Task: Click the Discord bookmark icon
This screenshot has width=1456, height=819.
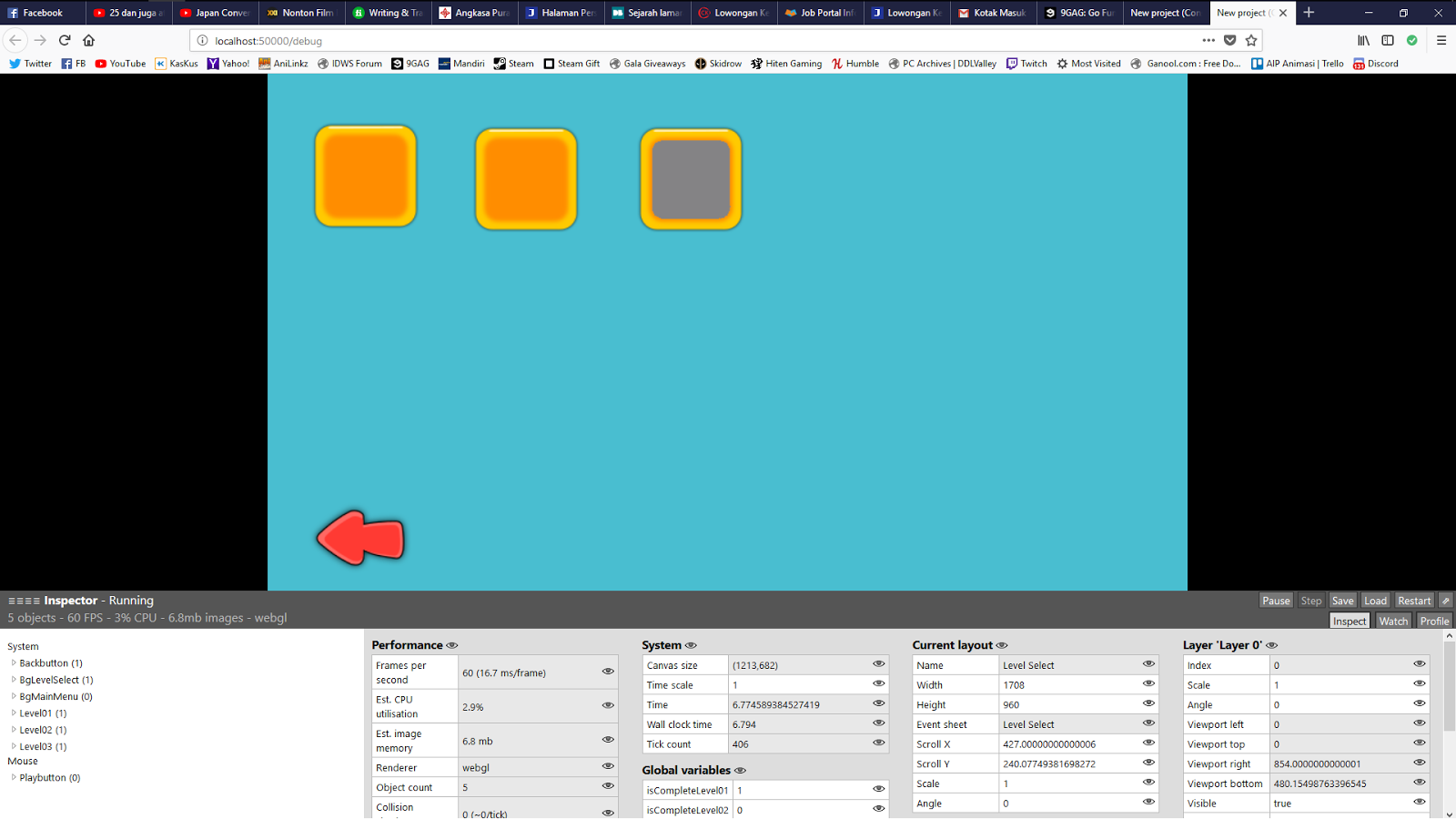Action: tap(1360, 64)
